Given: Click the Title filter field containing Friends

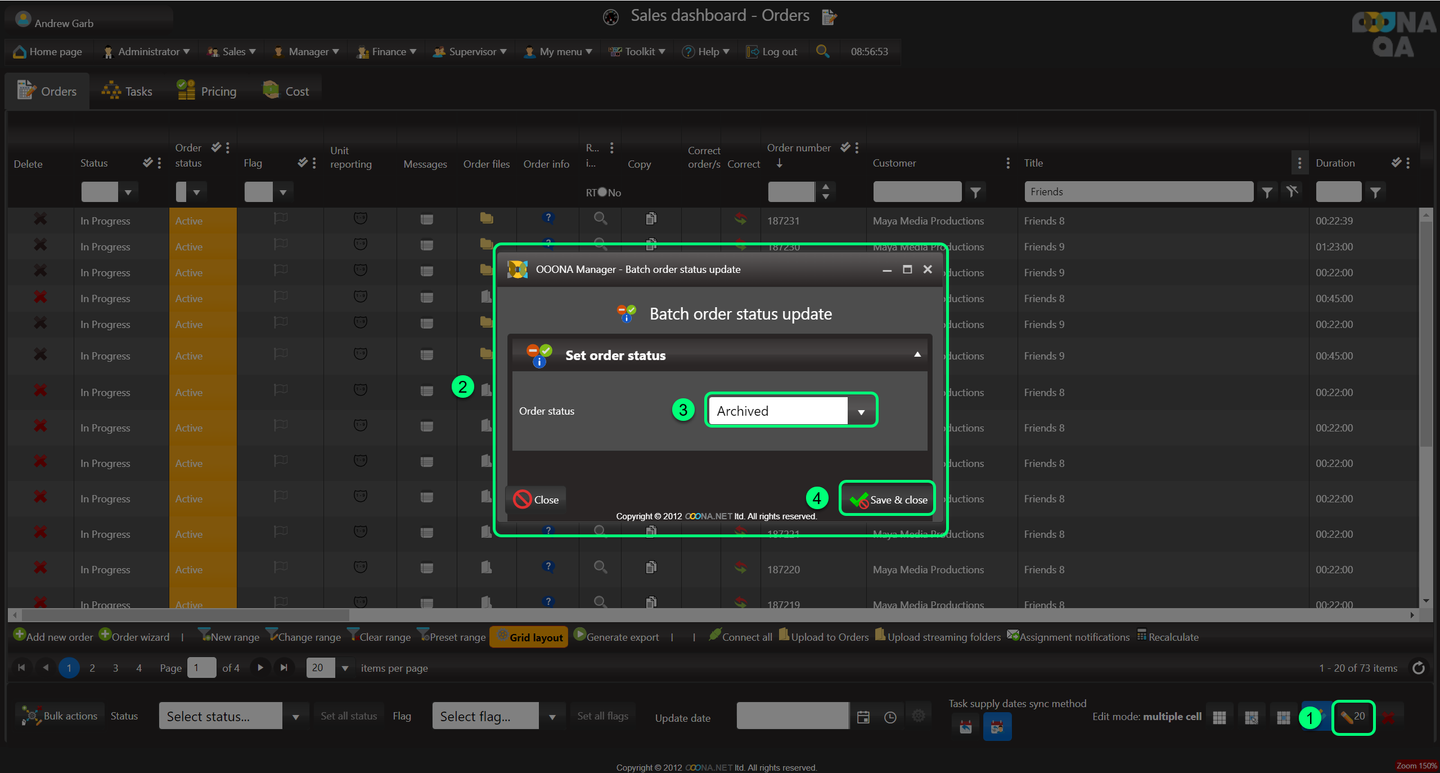Looking at the screenshot, I should click(1138, 192).
